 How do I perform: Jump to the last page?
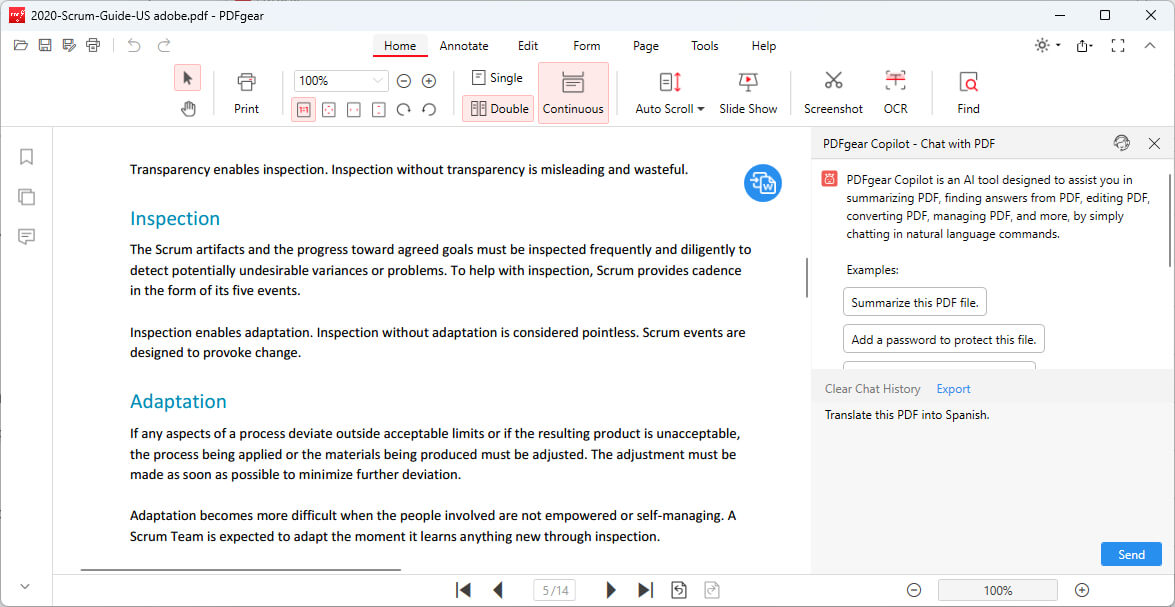pyautogui.click(x=645, y=590)
